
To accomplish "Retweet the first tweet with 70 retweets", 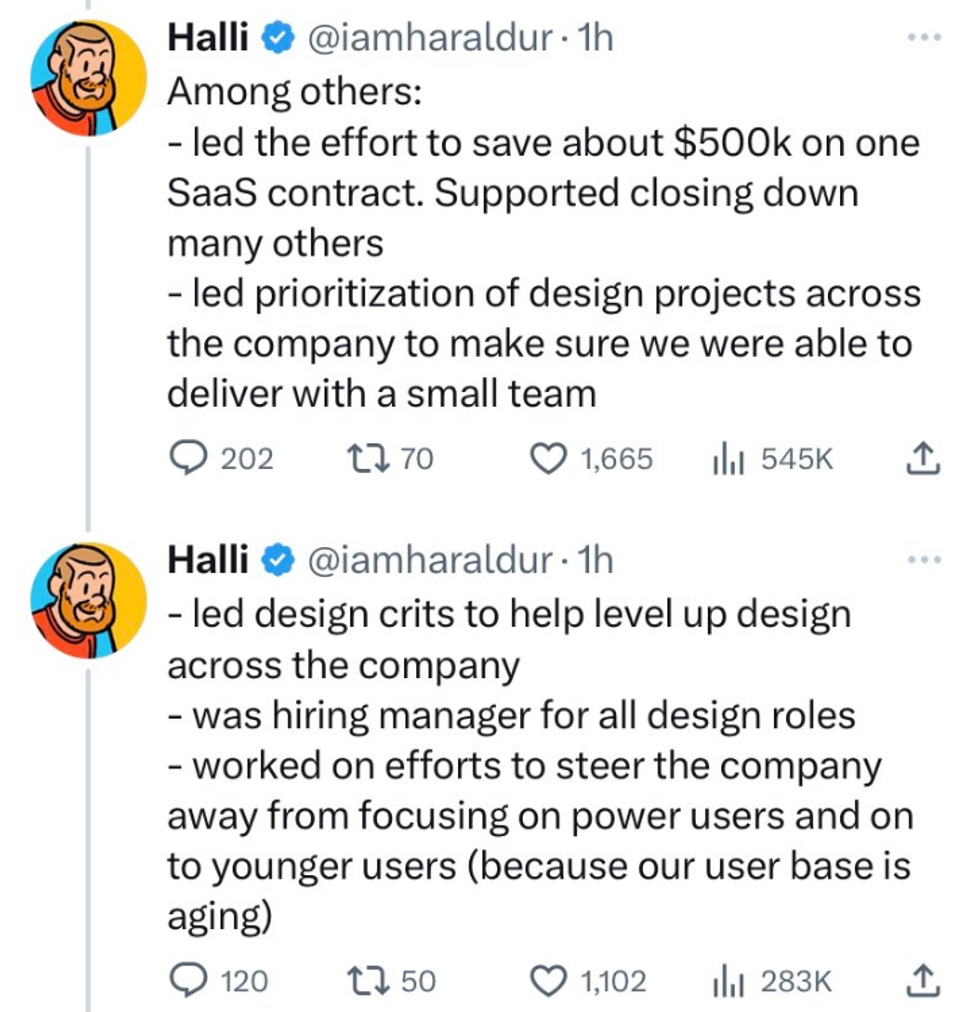I will click(359, 459).
